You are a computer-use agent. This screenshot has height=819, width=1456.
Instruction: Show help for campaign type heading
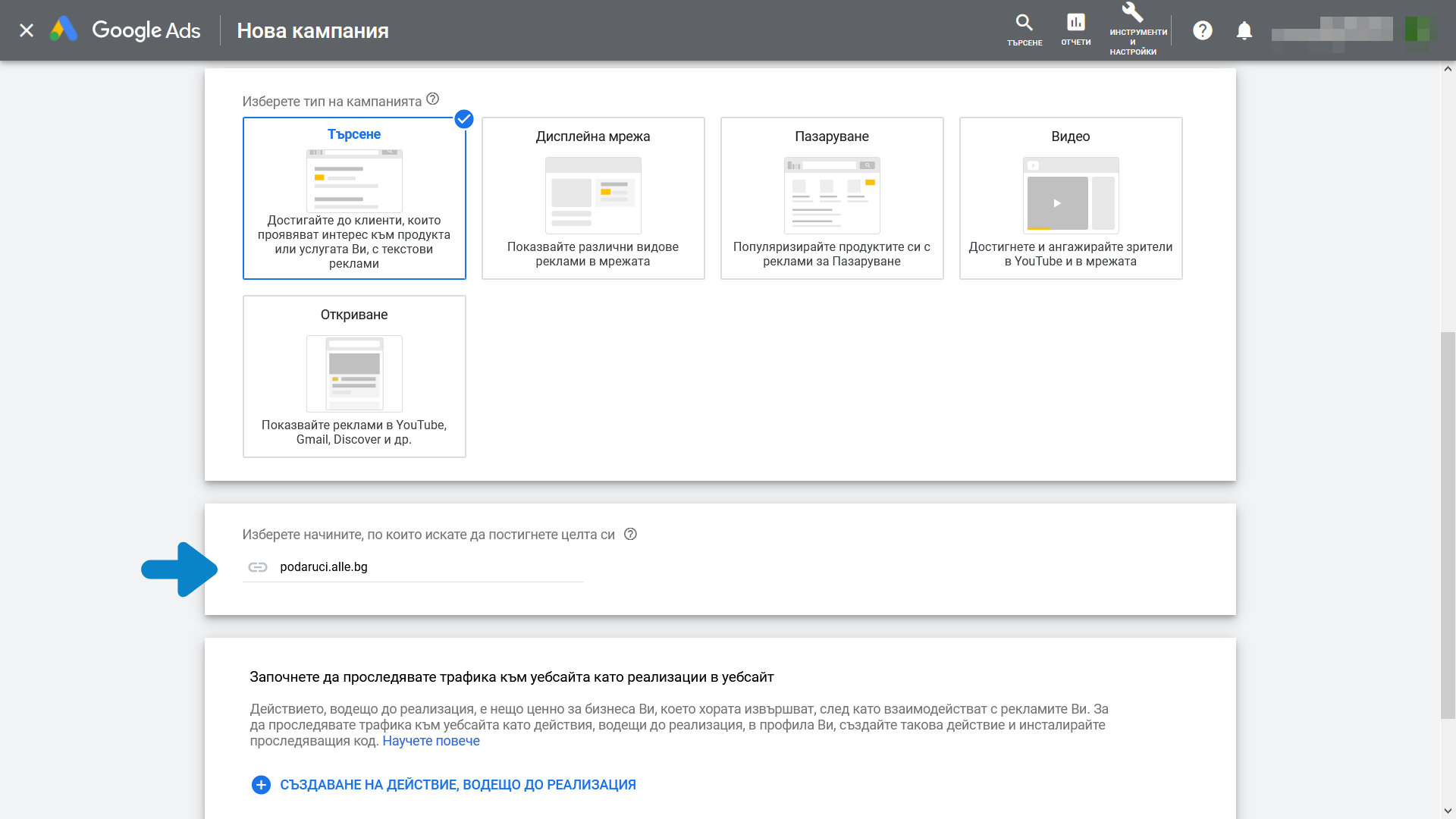[433, 99]
